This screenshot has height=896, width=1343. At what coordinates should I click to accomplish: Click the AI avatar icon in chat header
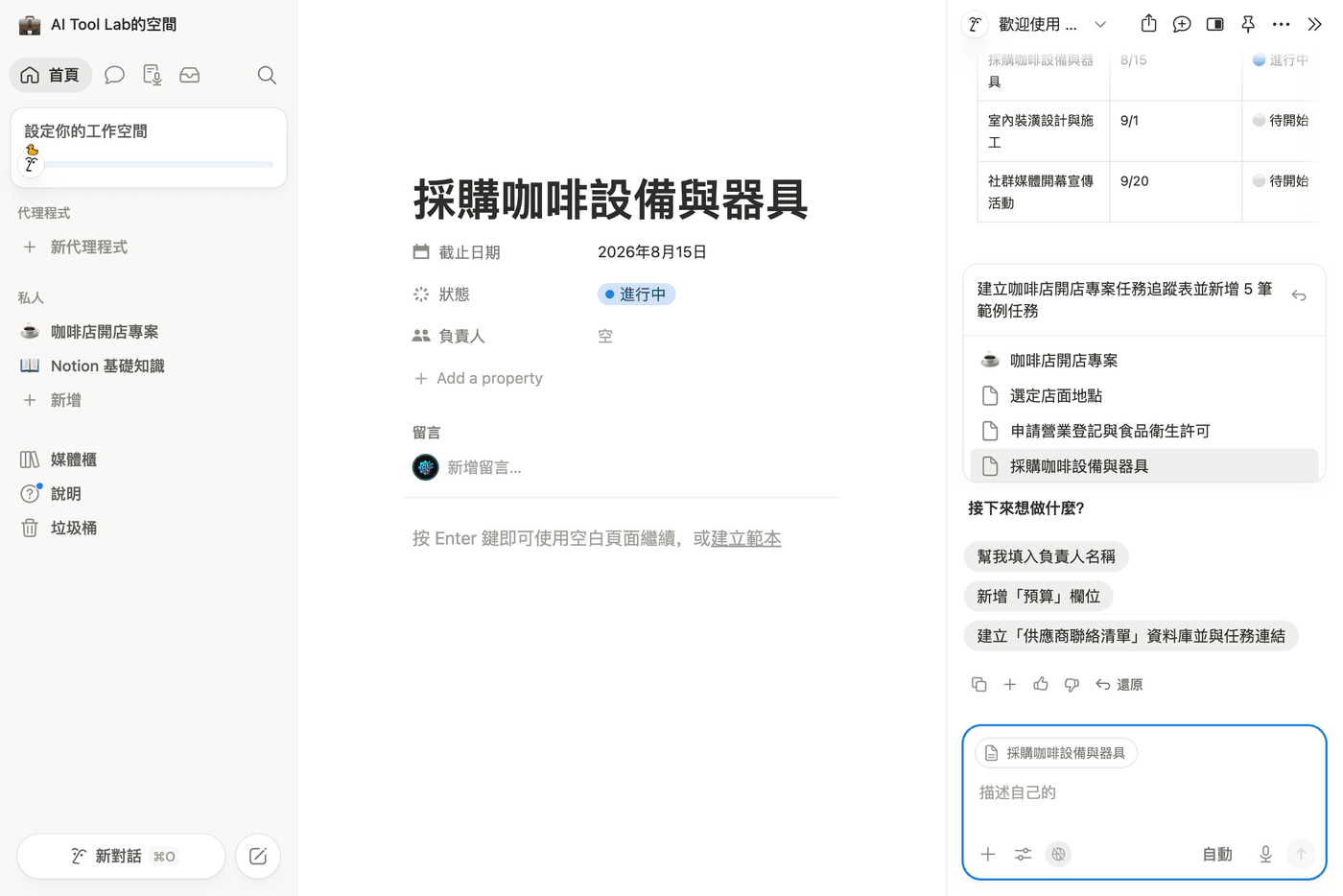[x=975, y=25]
